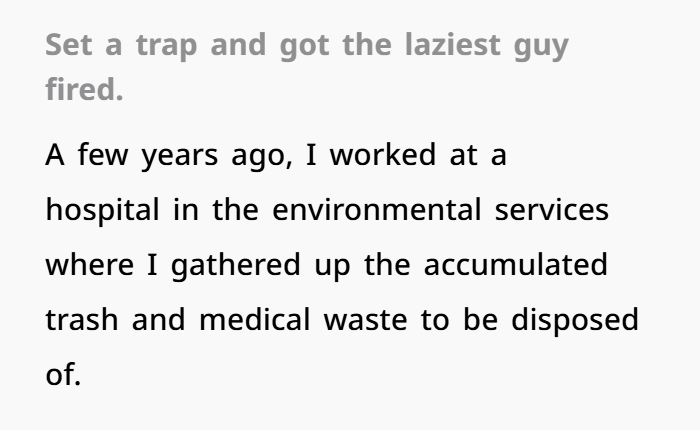The height and width of the screenshot is (430, 700).
Task: Click the word "Set" in the gray heading
Action: click(69, 45)
